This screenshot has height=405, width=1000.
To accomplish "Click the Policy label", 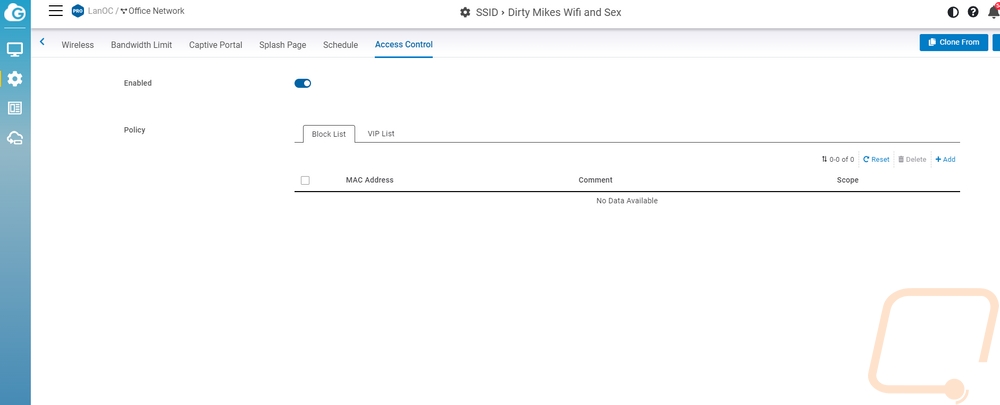I will tap(135, 129).
